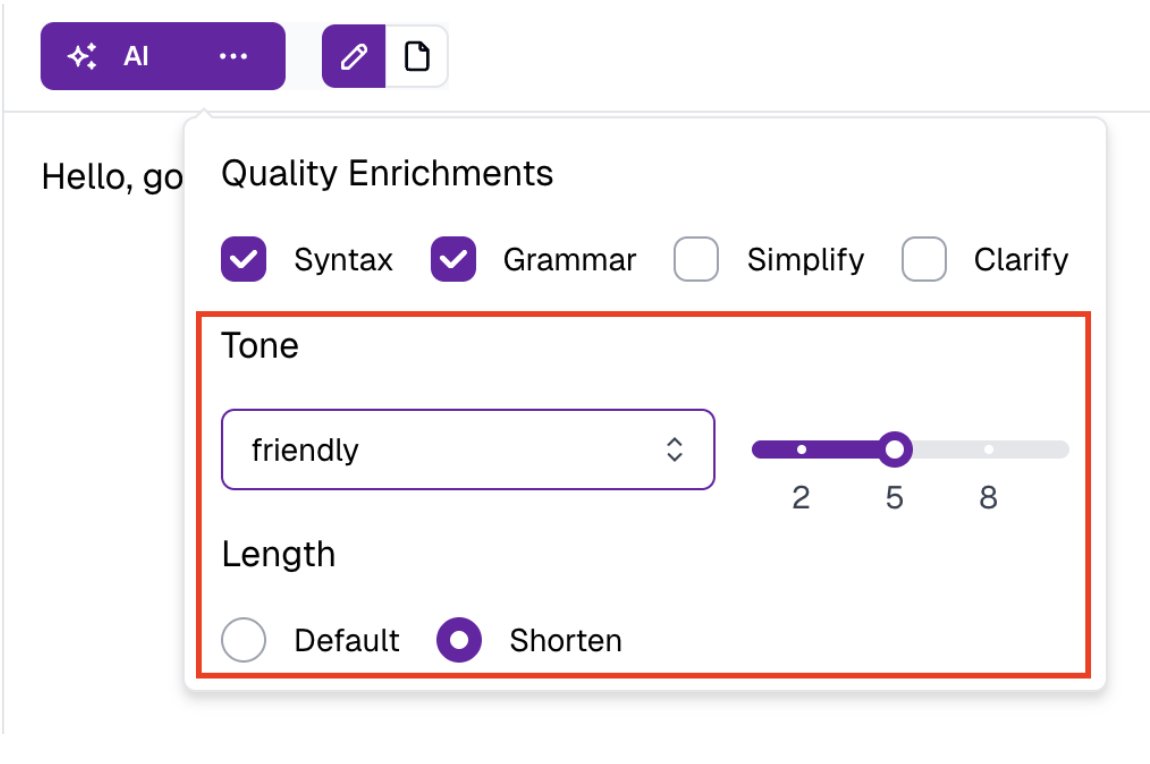Click the Shorten label text
The height and width of the screenshot is (764, 1150).
tap(565, 640)
